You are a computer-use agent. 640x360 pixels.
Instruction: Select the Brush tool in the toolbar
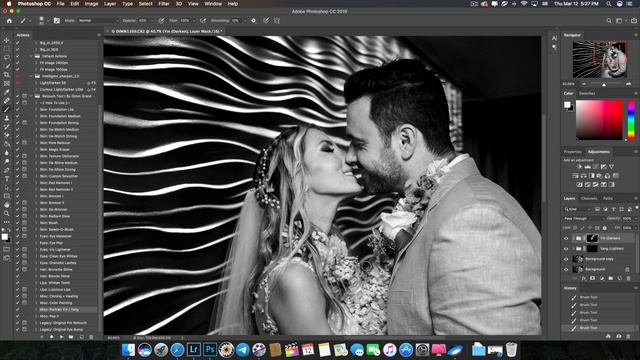click(7, 109)
